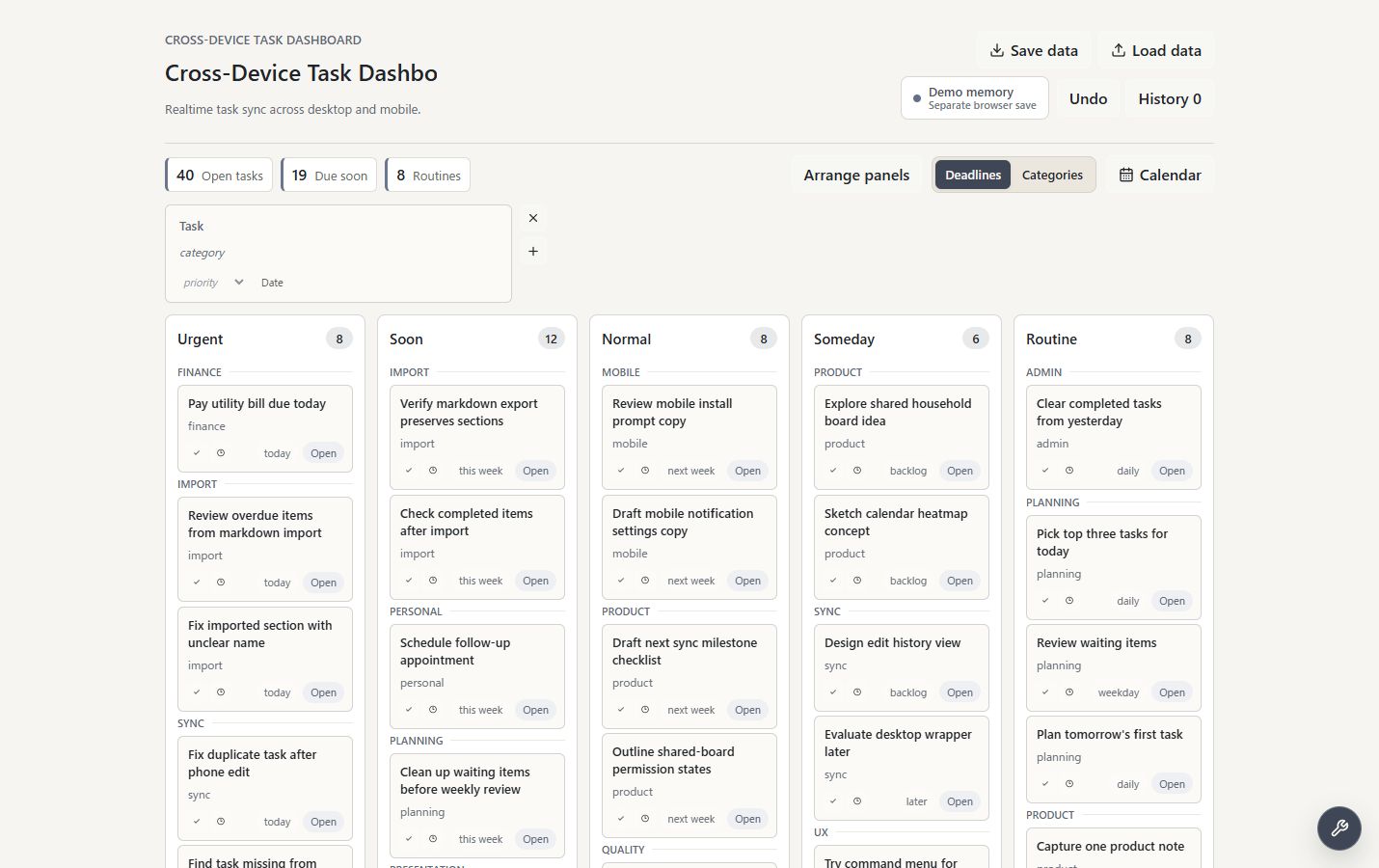Open the Calendar view button

click(x=1160, y=175)
